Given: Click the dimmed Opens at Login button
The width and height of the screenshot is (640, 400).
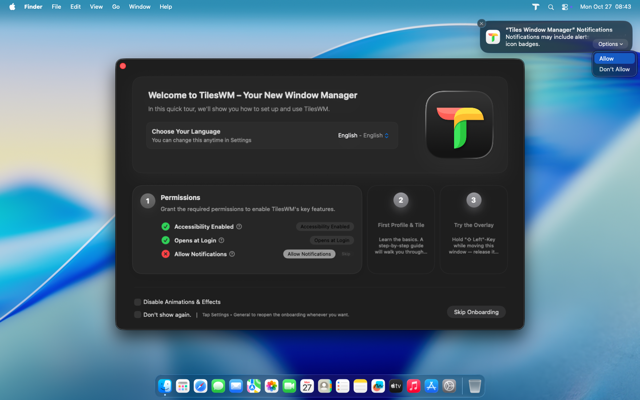Looking at the screenshot, I should (x=331, y=240).
